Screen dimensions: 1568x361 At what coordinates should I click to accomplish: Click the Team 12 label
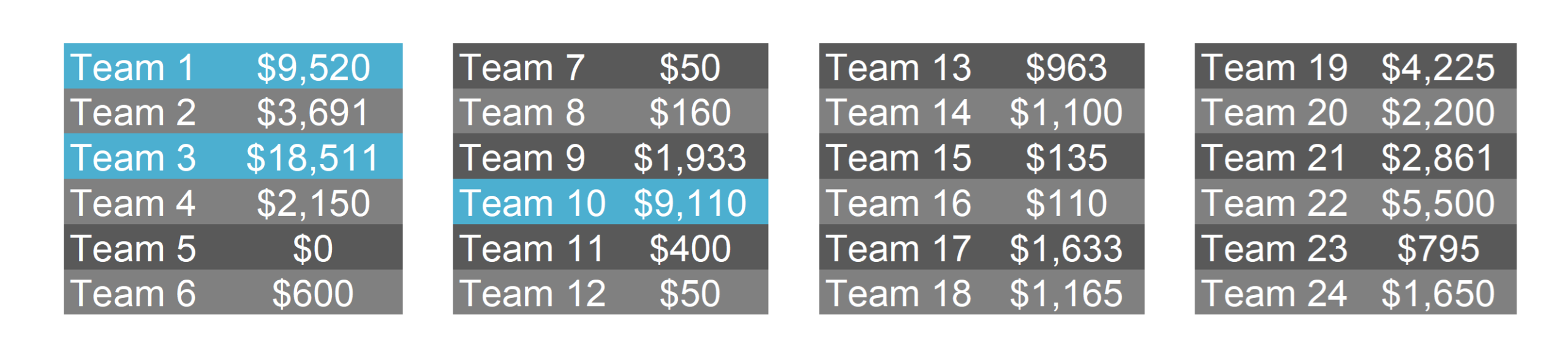coord(533,294)
